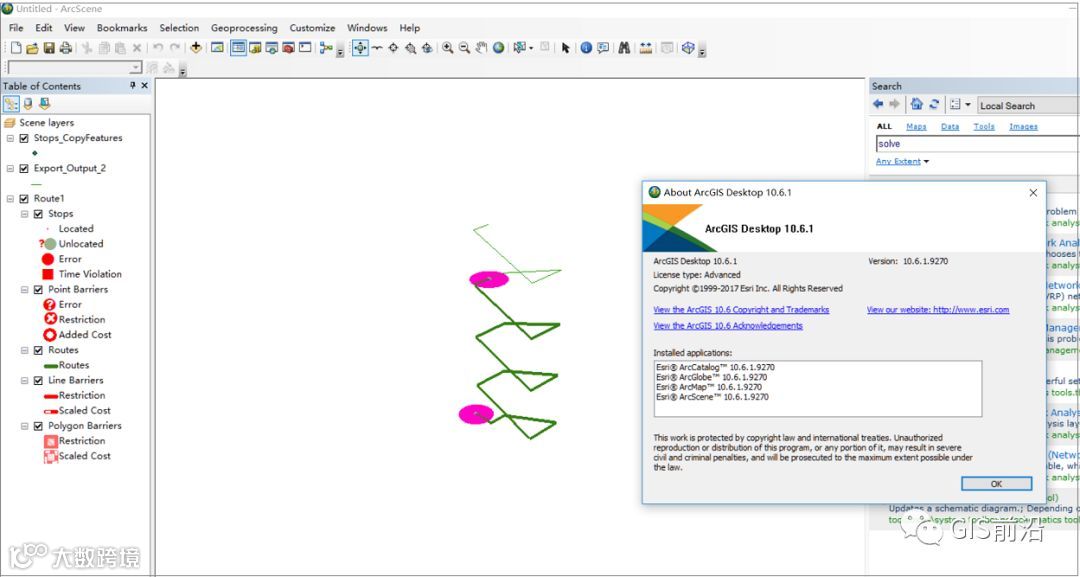
Task: Open the File menu
Action: [x=16, y=28]
